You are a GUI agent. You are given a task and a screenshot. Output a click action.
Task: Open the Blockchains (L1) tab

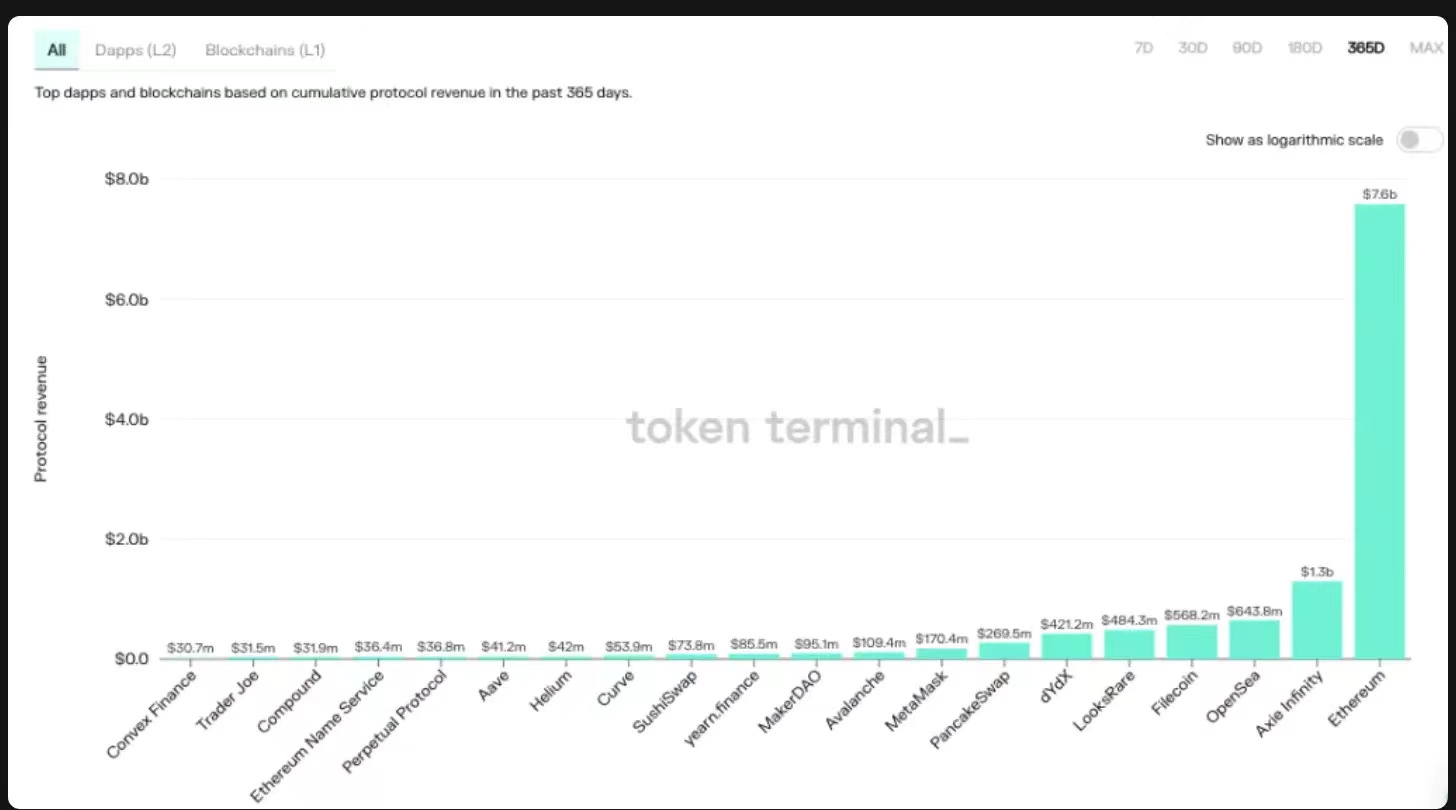(x=265, y=50)
